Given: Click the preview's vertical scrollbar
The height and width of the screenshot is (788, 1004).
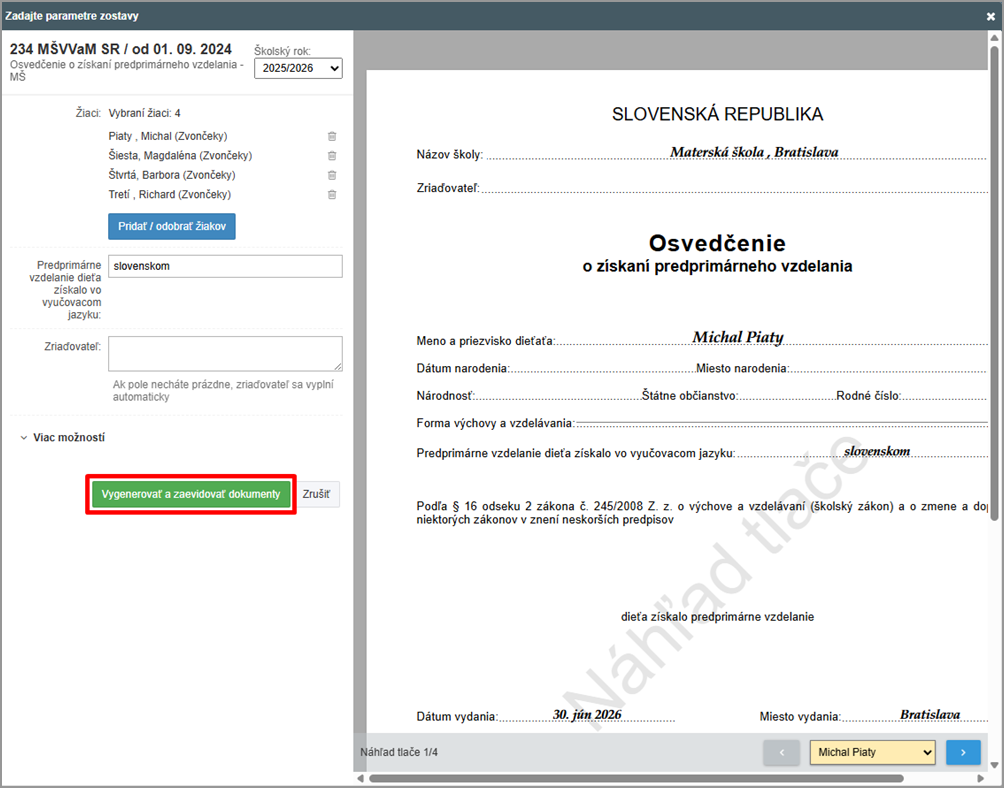Looking at the screenshot, I should pyautogui.click(x=993, y=280).
